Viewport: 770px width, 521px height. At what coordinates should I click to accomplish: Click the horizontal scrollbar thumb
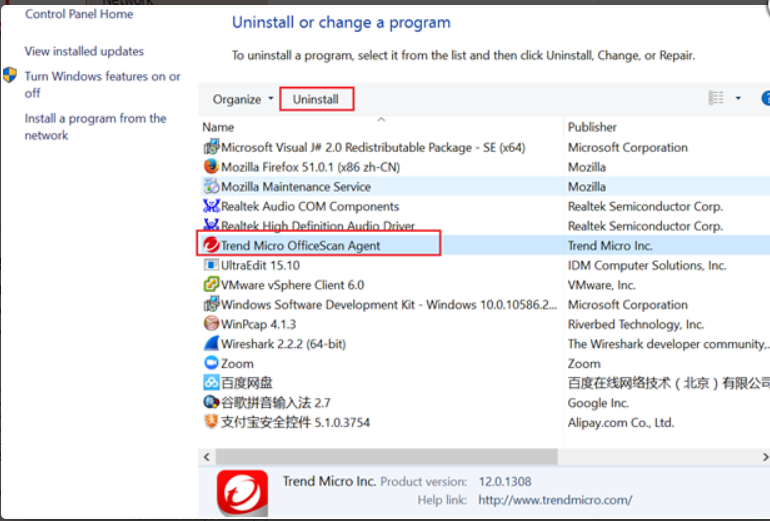point(386,457)
